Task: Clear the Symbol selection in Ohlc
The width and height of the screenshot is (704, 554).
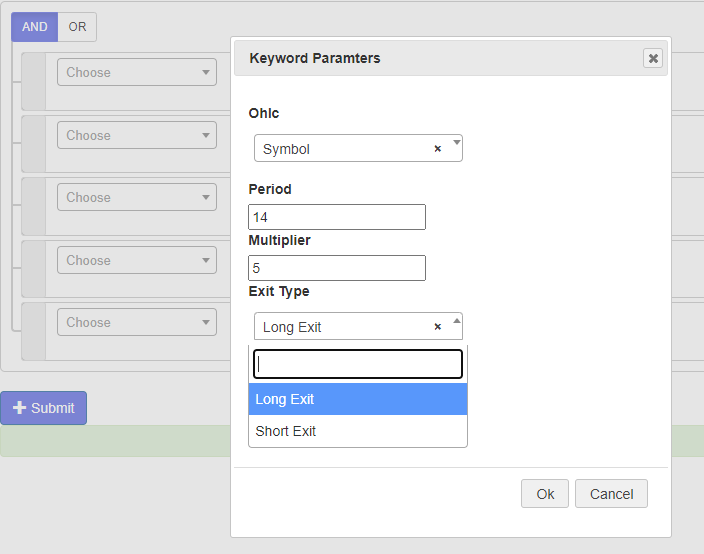Action: [x=438, y=149]
